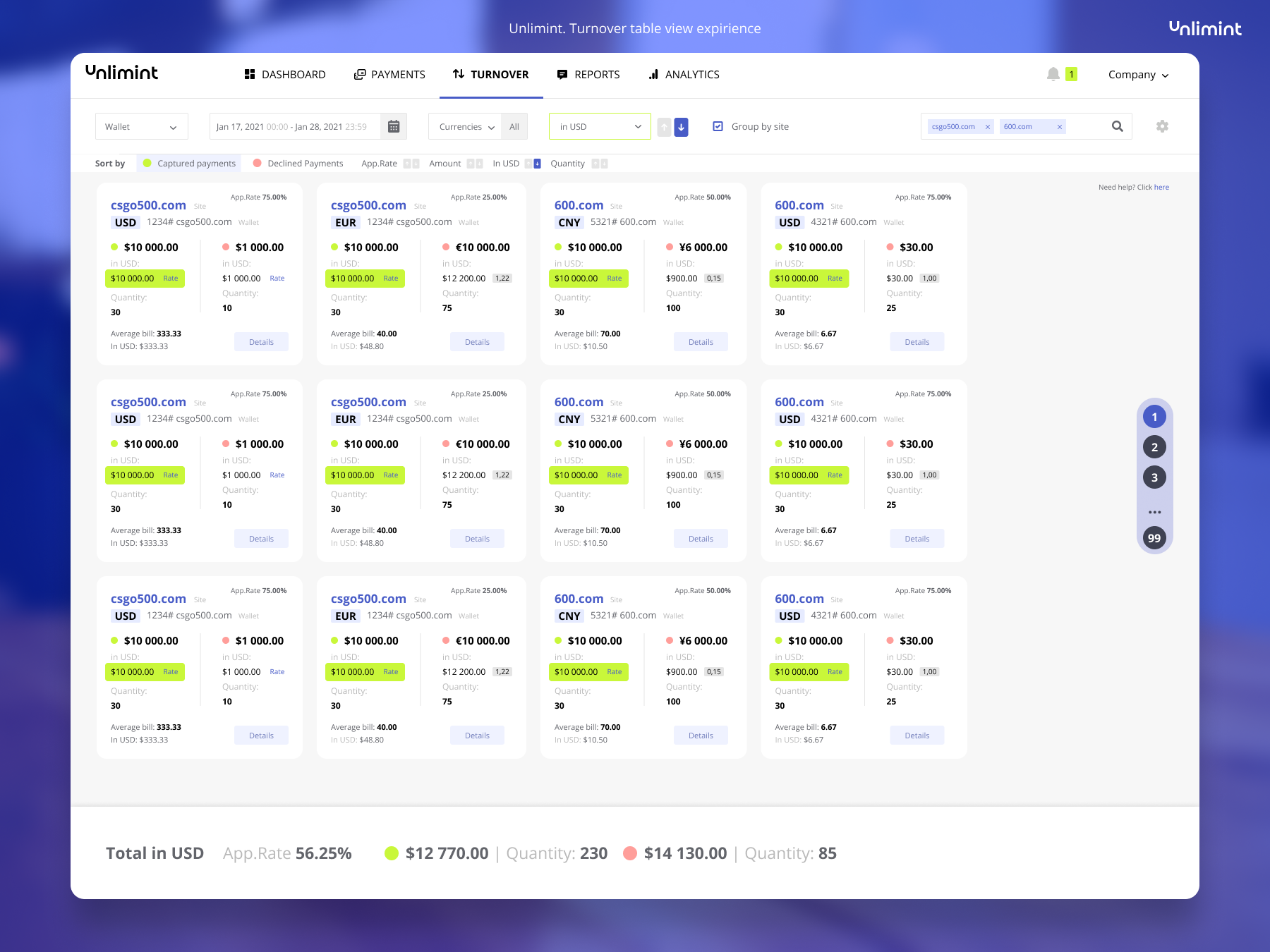Viewport: 1270px width, 952px height.
Task: Sort App.Rate descending with the down arrow
Action: tap(416, 164)
